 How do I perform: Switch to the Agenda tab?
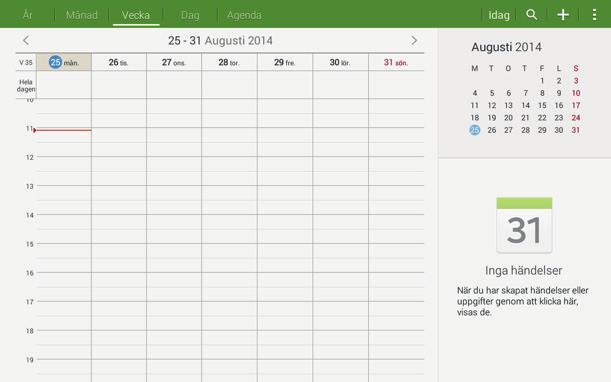click(244, 15)
